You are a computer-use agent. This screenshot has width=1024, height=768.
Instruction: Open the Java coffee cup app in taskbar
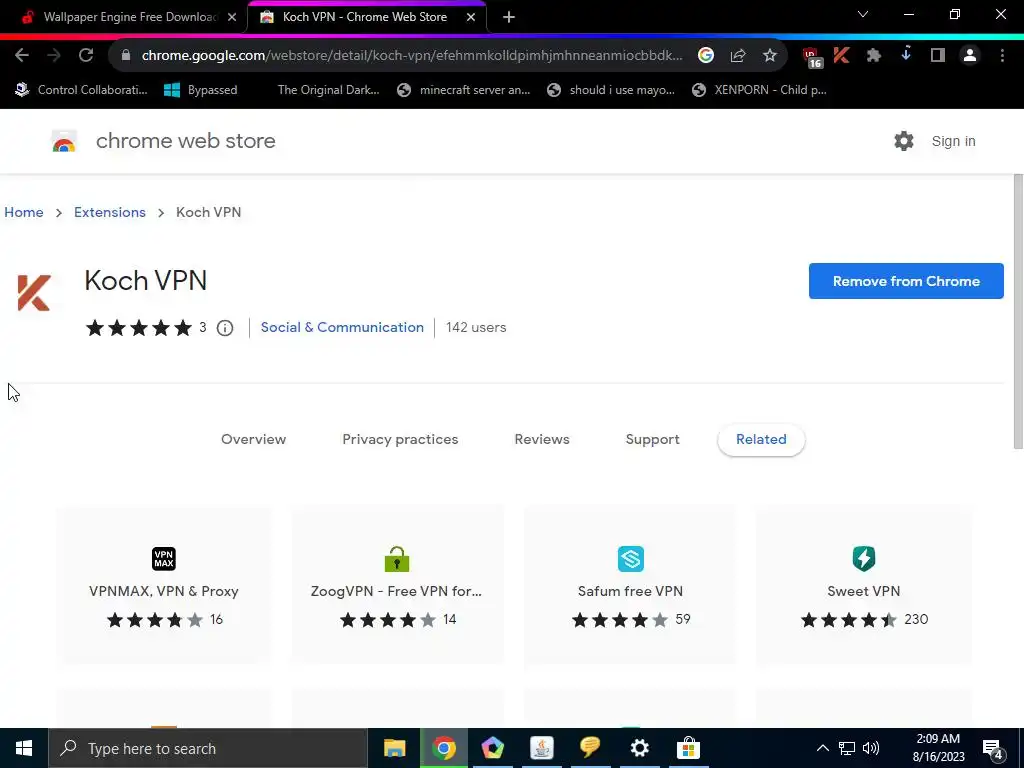(541, 748)
